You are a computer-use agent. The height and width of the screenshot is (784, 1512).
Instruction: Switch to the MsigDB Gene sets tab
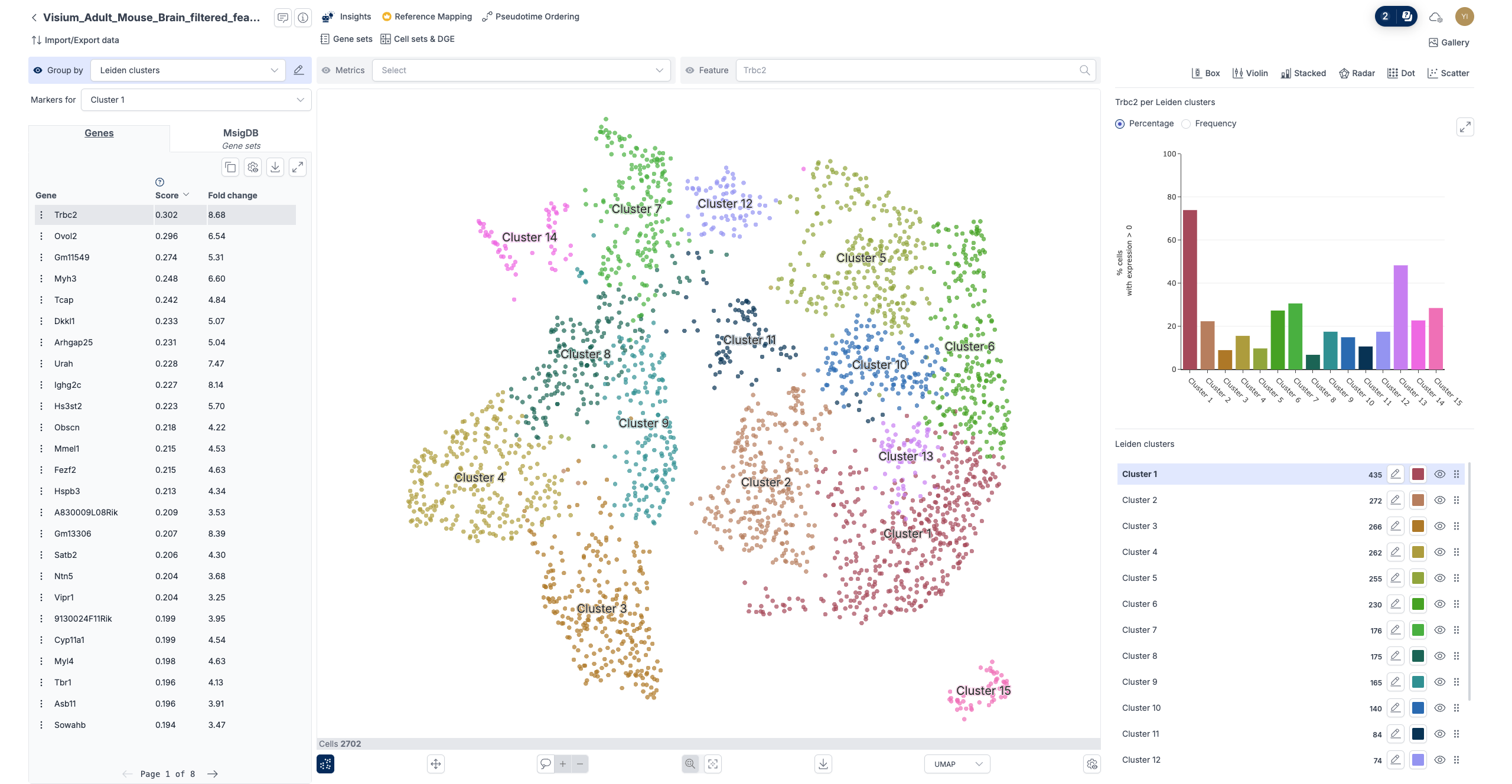coord(240,138)
